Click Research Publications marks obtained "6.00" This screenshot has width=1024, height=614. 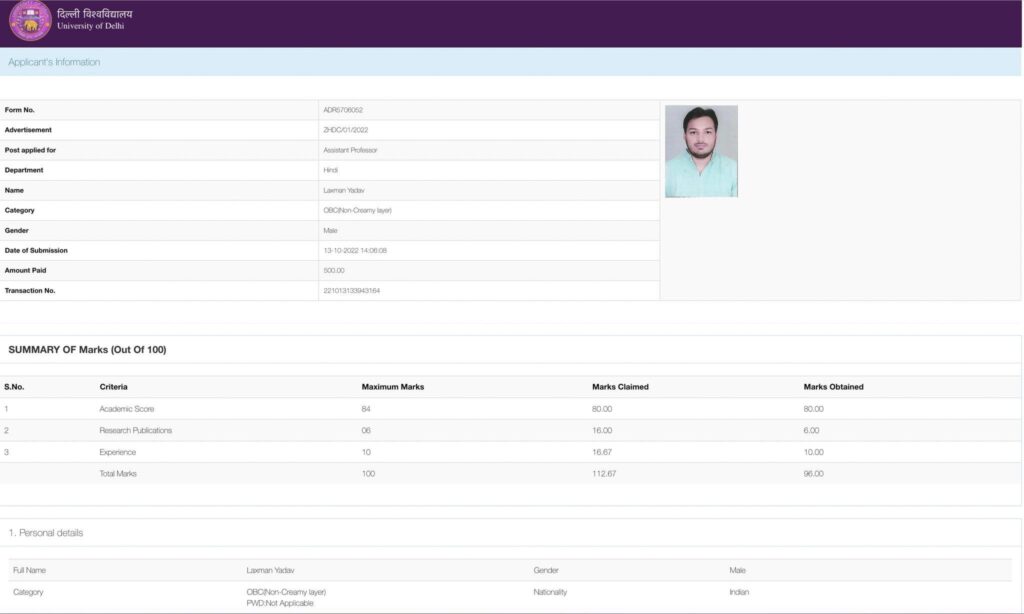pyautogui.click(x=811, y=430)
